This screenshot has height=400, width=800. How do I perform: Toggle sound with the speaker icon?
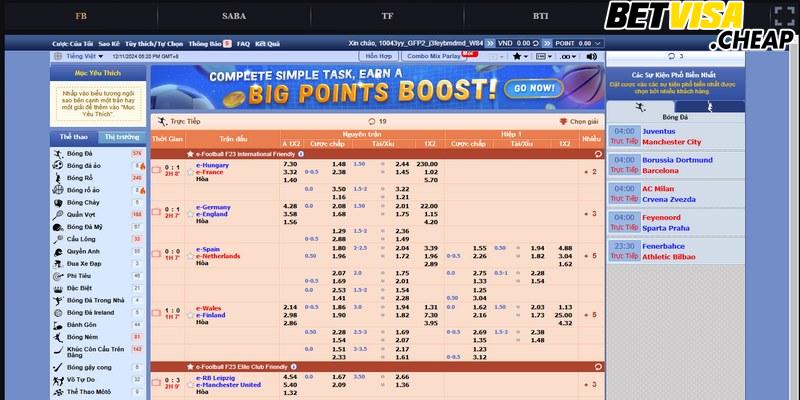[x=591, y=57]
